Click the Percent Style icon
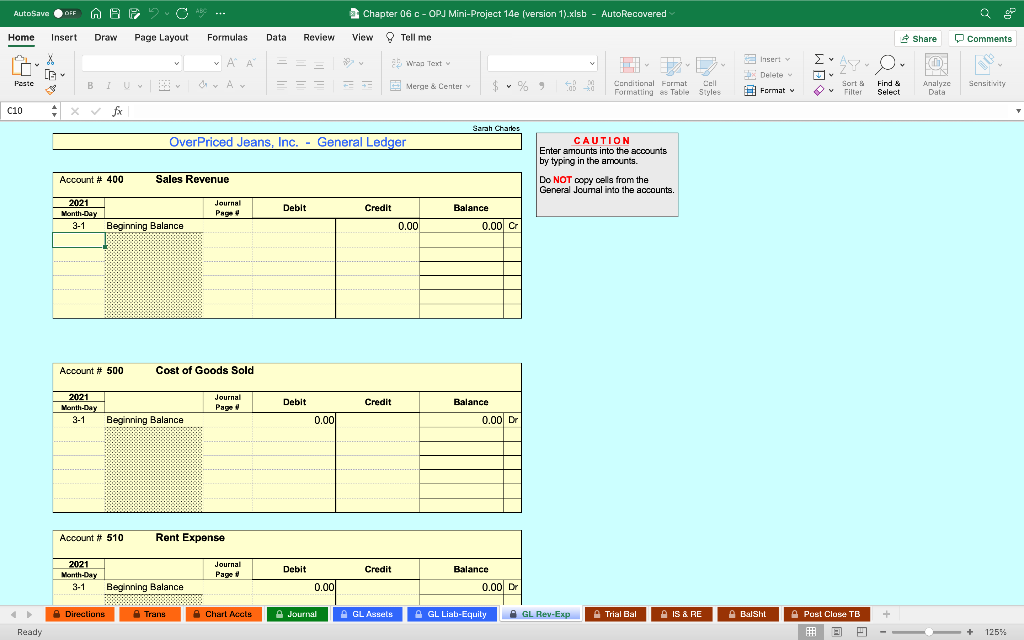 [x=523, y=86]
